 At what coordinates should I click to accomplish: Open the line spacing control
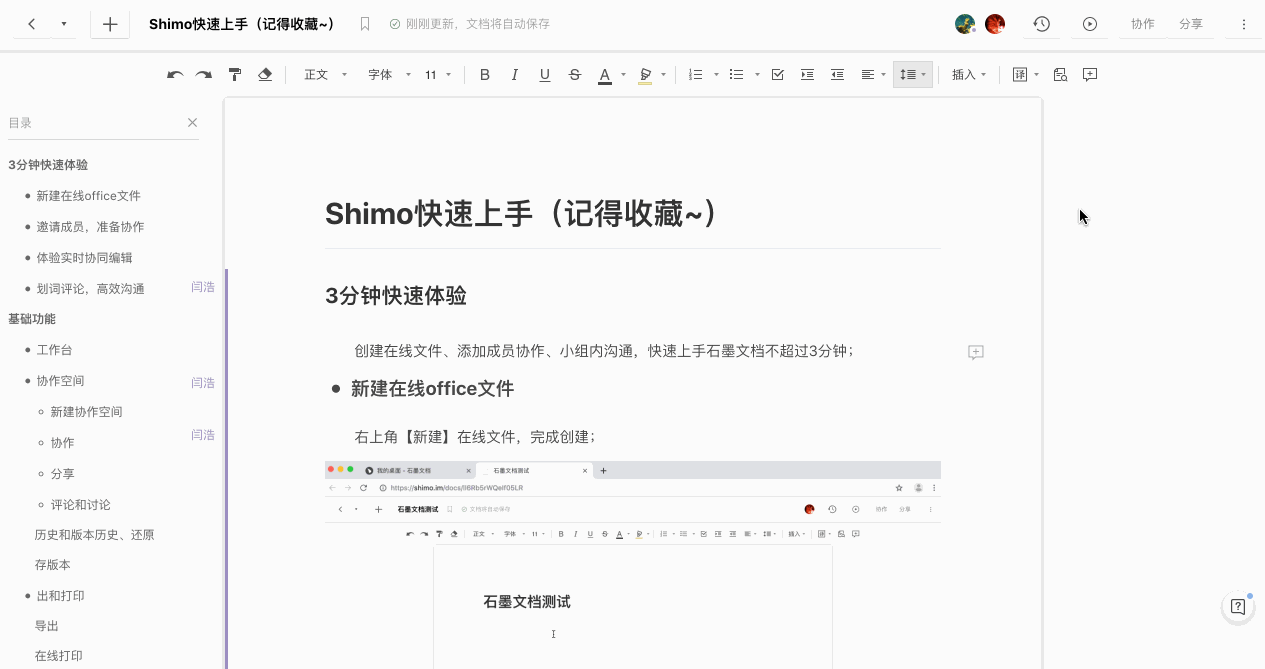coord(913,75)
